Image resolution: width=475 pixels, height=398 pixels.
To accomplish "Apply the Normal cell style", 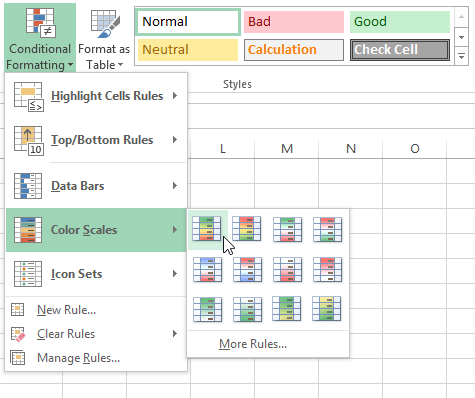I will click(188, 22).
